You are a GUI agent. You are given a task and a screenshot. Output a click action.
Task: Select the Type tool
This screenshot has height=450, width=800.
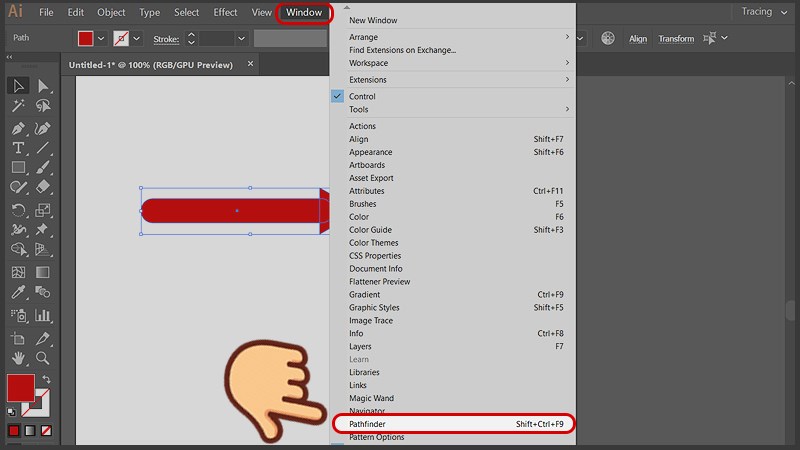coord(18,148)
